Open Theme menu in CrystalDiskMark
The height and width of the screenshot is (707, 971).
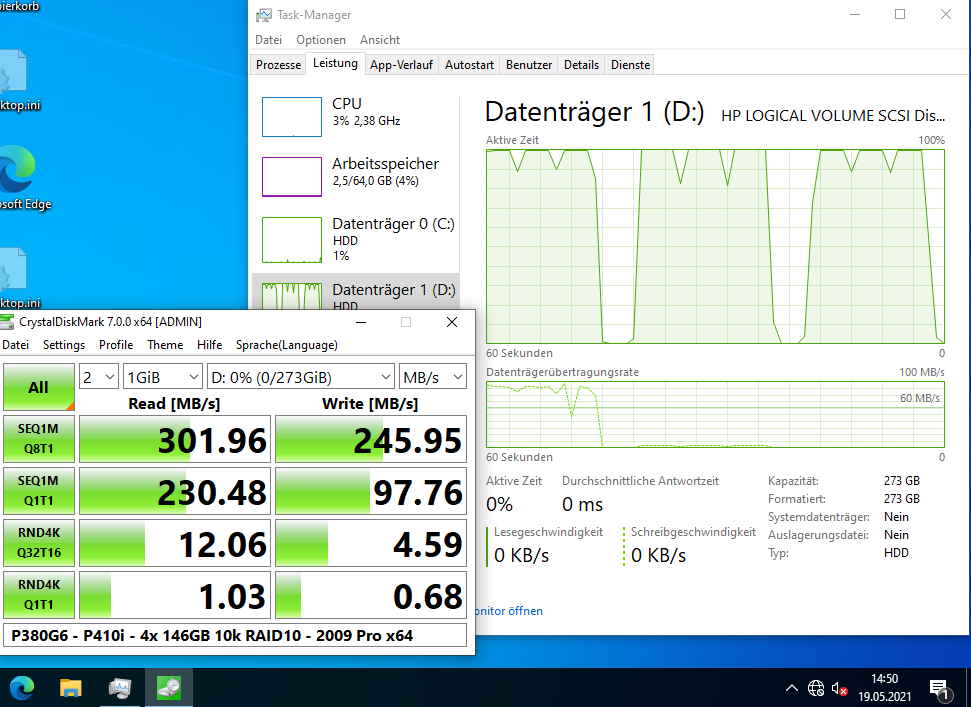[165, 345]
